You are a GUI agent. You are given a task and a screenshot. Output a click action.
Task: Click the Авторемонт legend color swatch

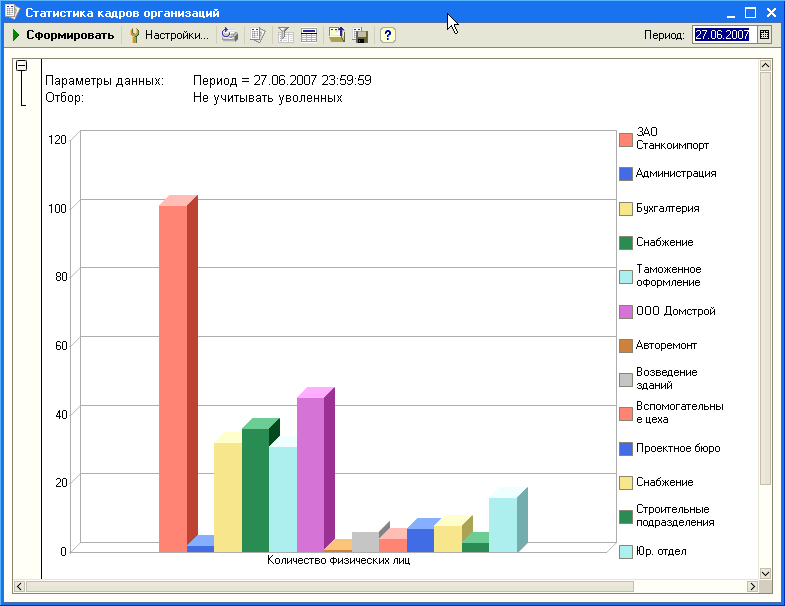[x=626, y=346]
